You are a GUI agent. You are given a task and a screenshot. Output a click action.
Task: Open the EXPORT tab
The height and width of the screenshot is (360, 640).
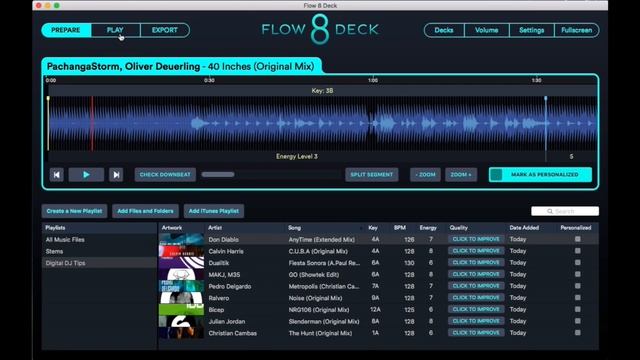(x=165, y=30)
